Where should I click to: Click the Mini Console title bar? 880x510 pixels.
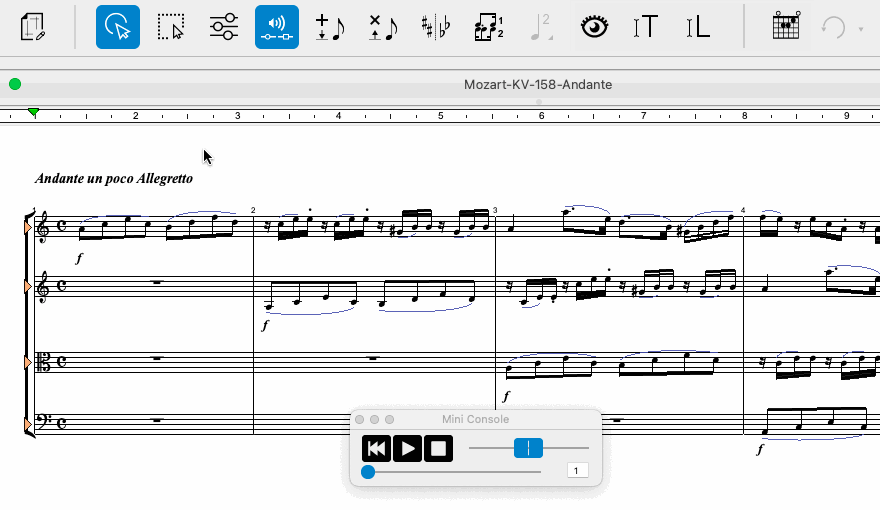[475, 419]
